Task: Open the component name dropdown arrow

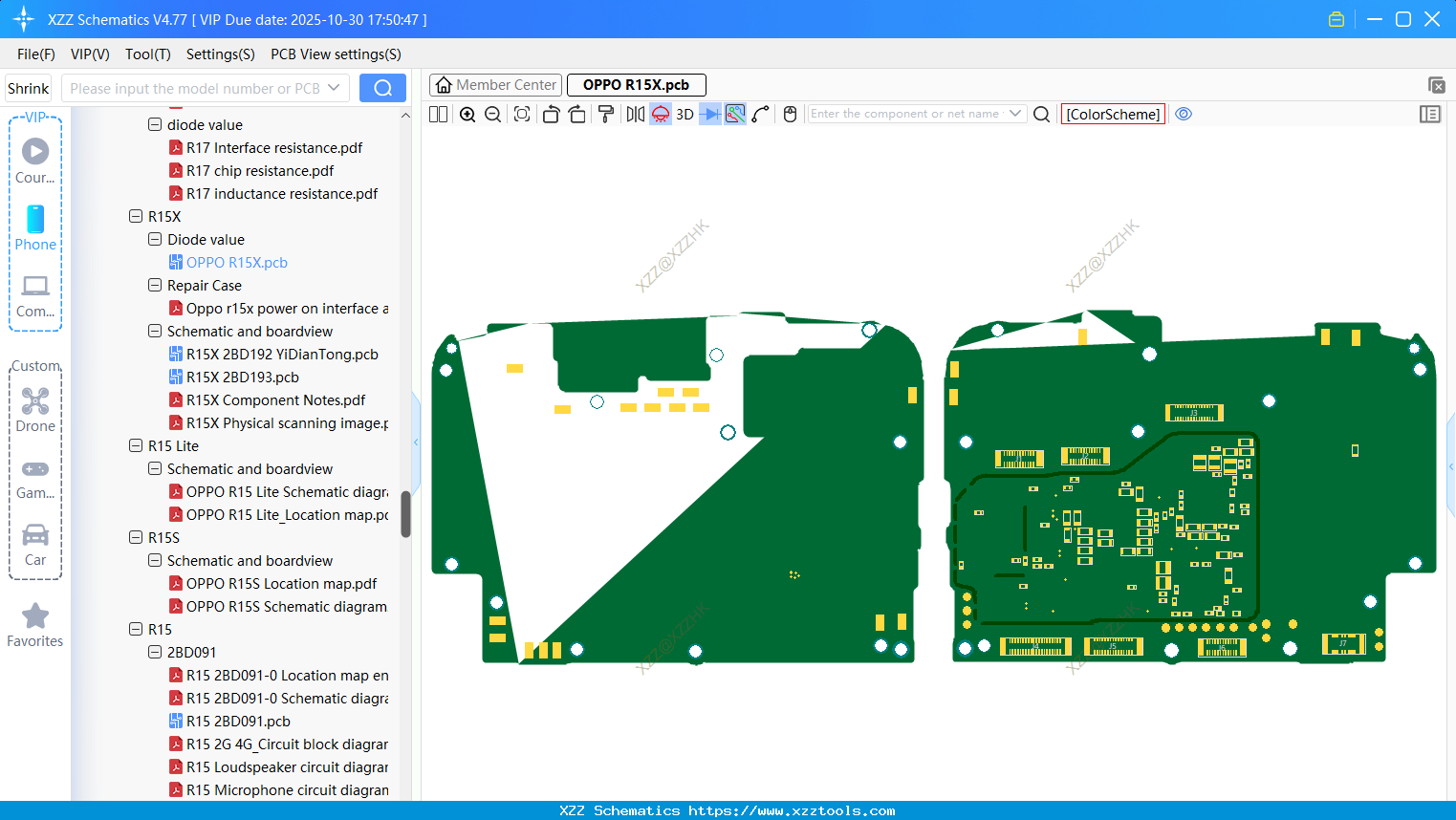Action: (x=1015, y=114)
